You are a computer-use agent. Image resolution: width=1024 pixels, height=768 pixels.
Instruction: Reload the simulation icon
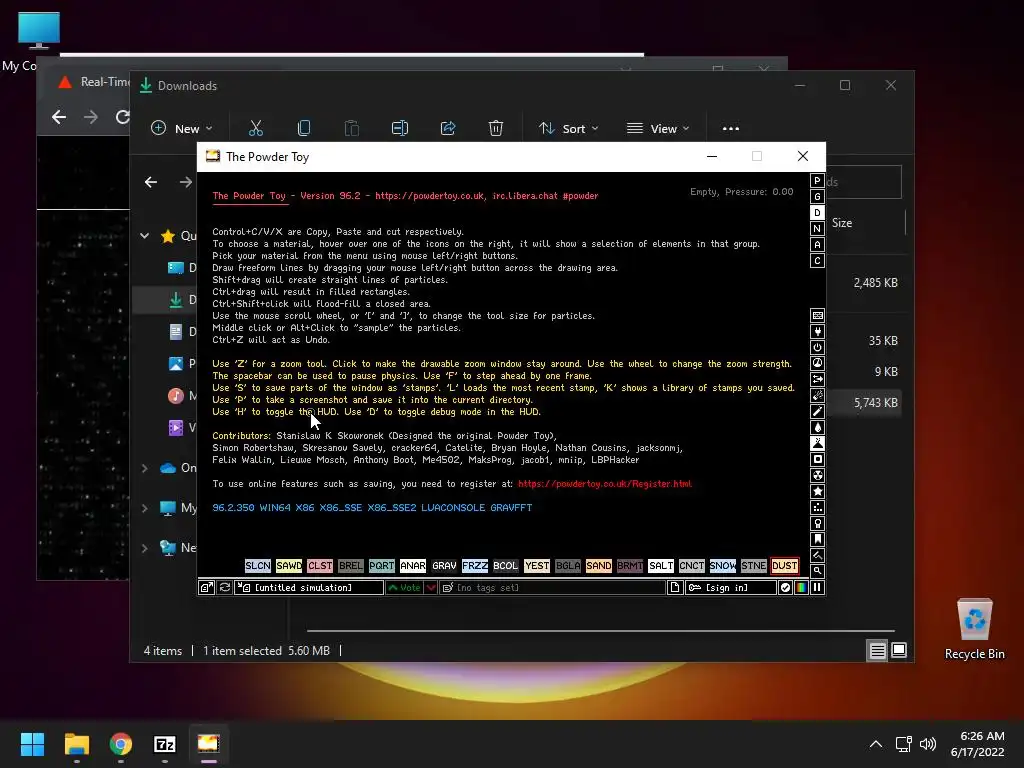pyautogui.click(x=225, y=588)
